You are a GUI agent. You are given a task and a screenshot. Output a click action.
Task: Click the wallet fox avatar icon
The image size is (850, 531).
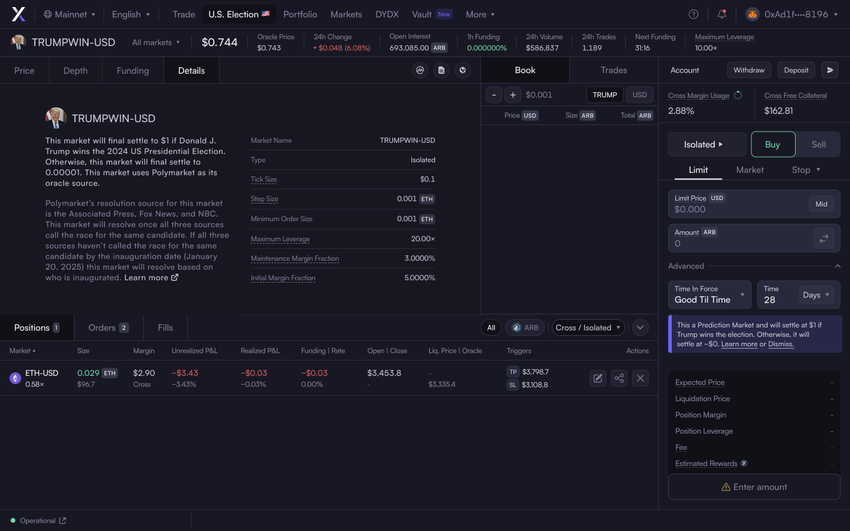(752, 14)
